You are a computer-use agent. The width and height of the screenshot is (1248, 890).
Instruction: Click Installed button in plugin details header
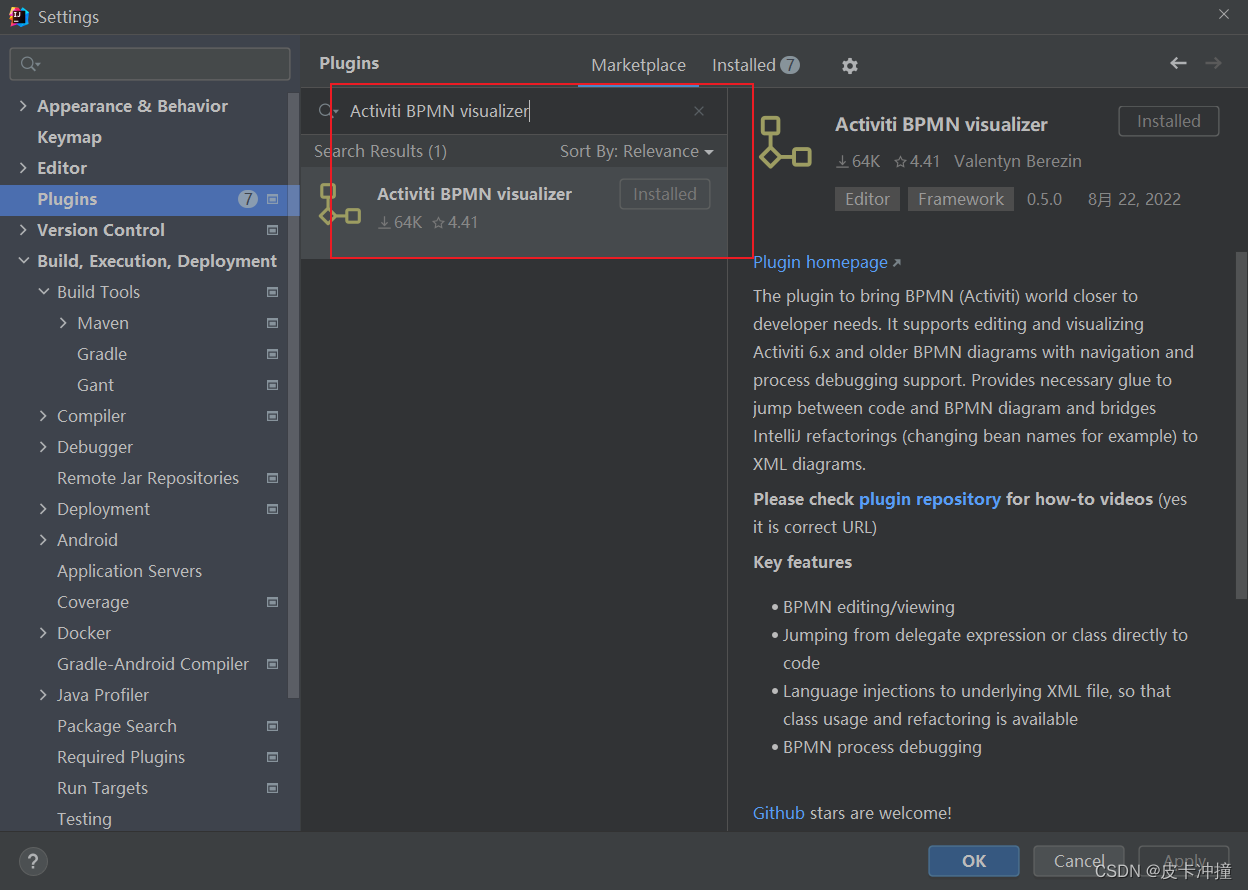[x=1168, y=121]
